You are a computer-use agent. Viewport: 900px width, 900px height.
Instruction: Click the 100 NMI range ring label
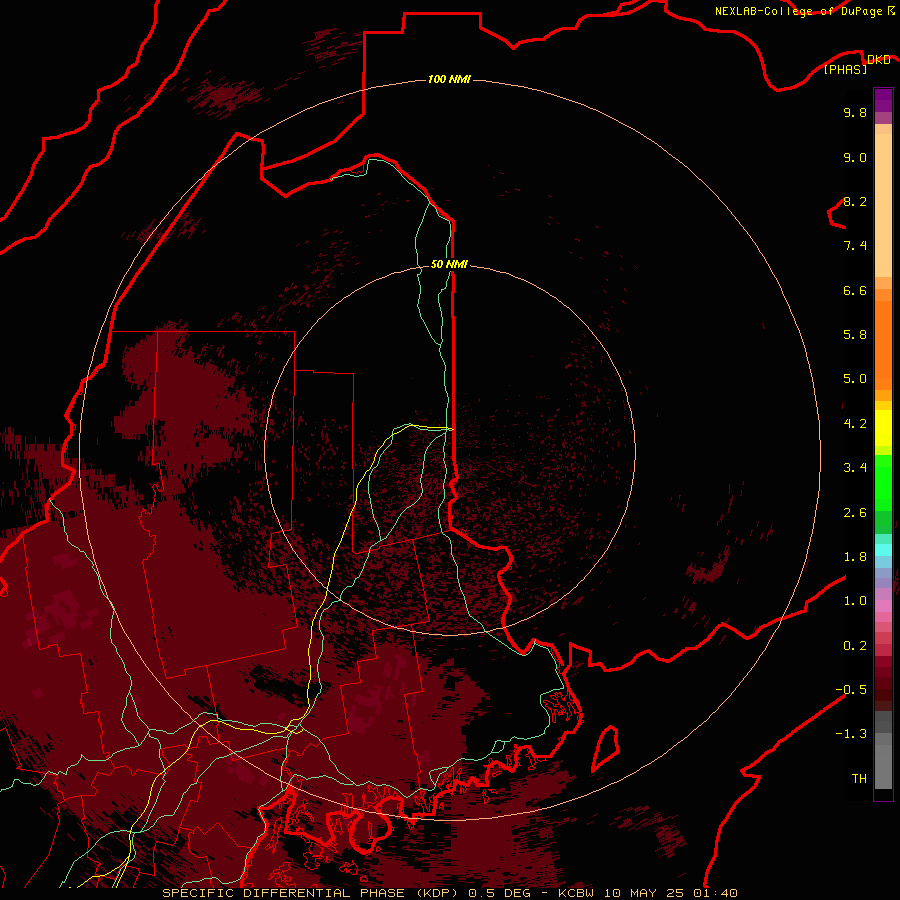point(449,79)
